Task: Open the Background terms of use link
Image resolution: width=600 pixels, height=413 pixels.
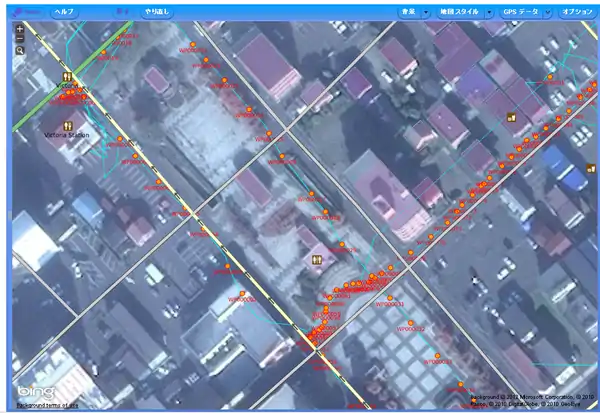Action: tap(47, 405)
